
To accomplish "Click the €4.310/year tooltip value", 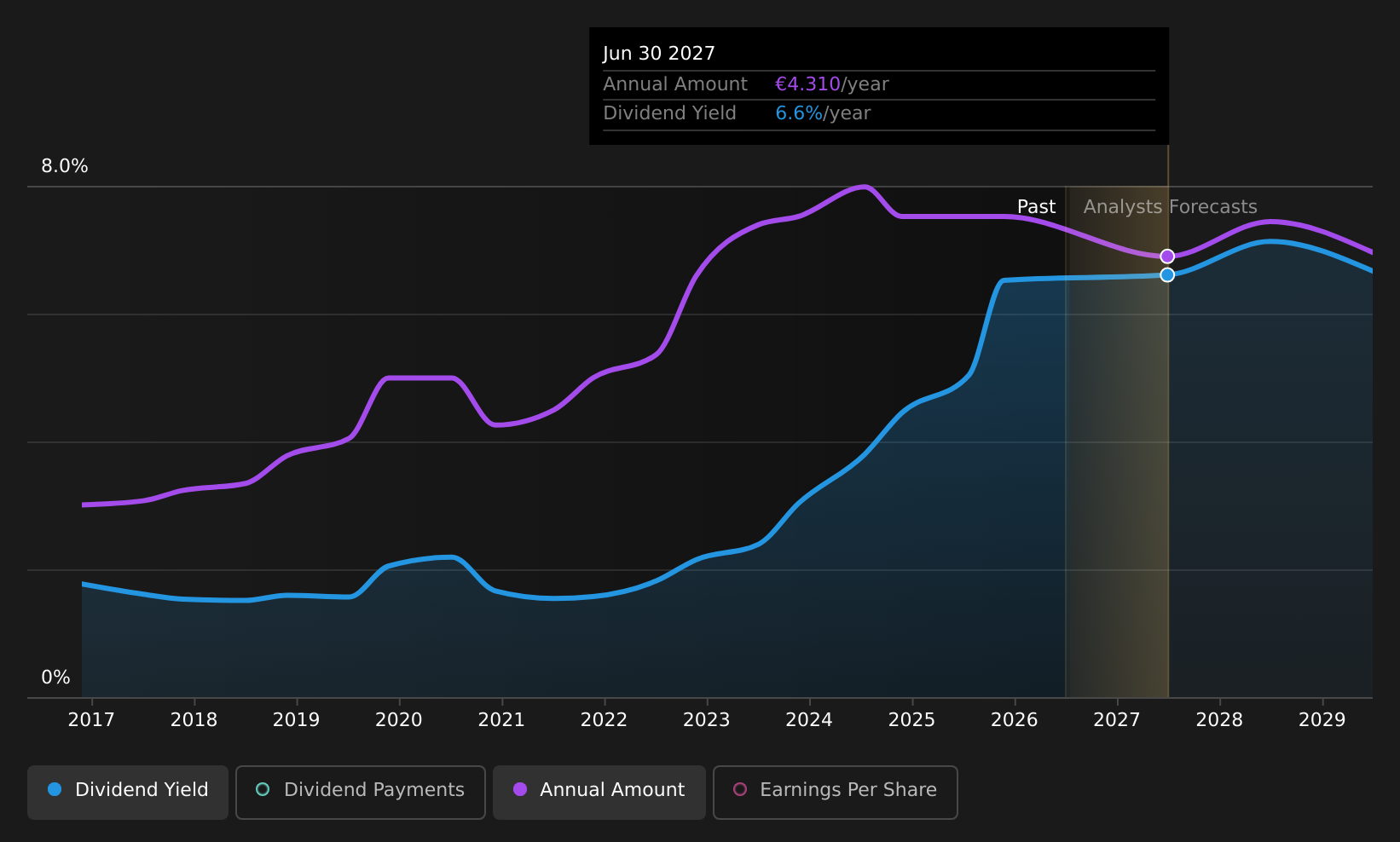I will point(831,84).
